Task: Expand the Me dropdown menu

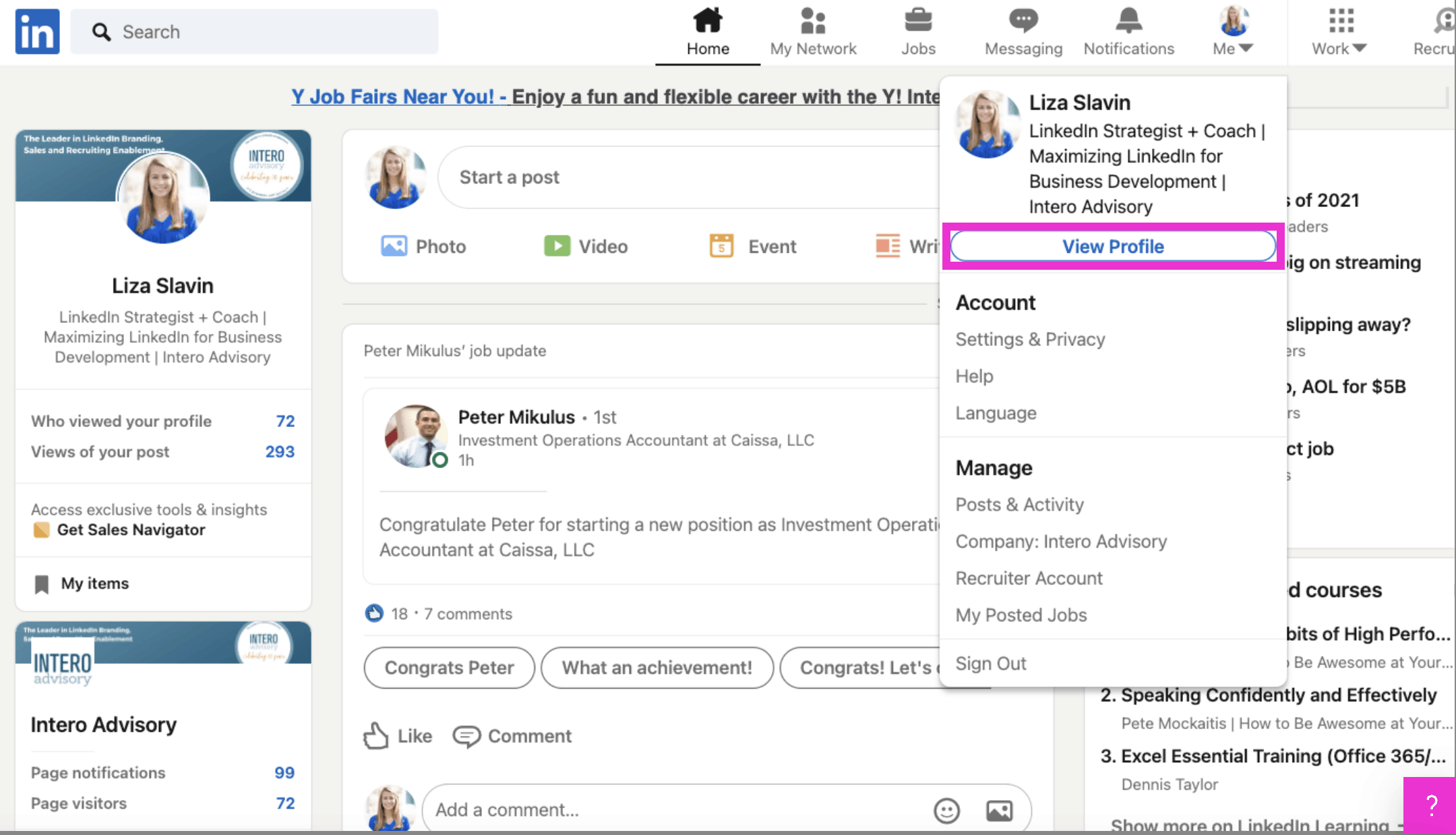Action: point(1232,30)
